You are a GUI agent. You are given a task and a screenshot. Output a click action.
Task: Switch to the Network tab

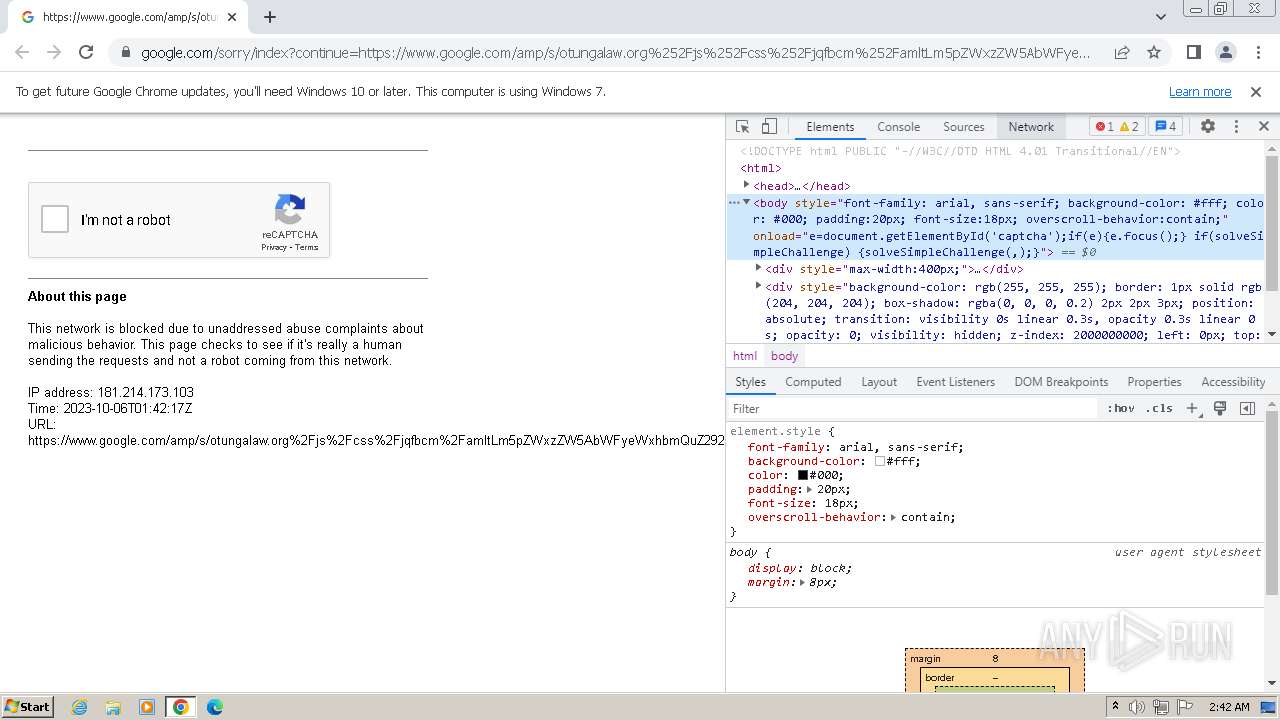(1031, 127)
